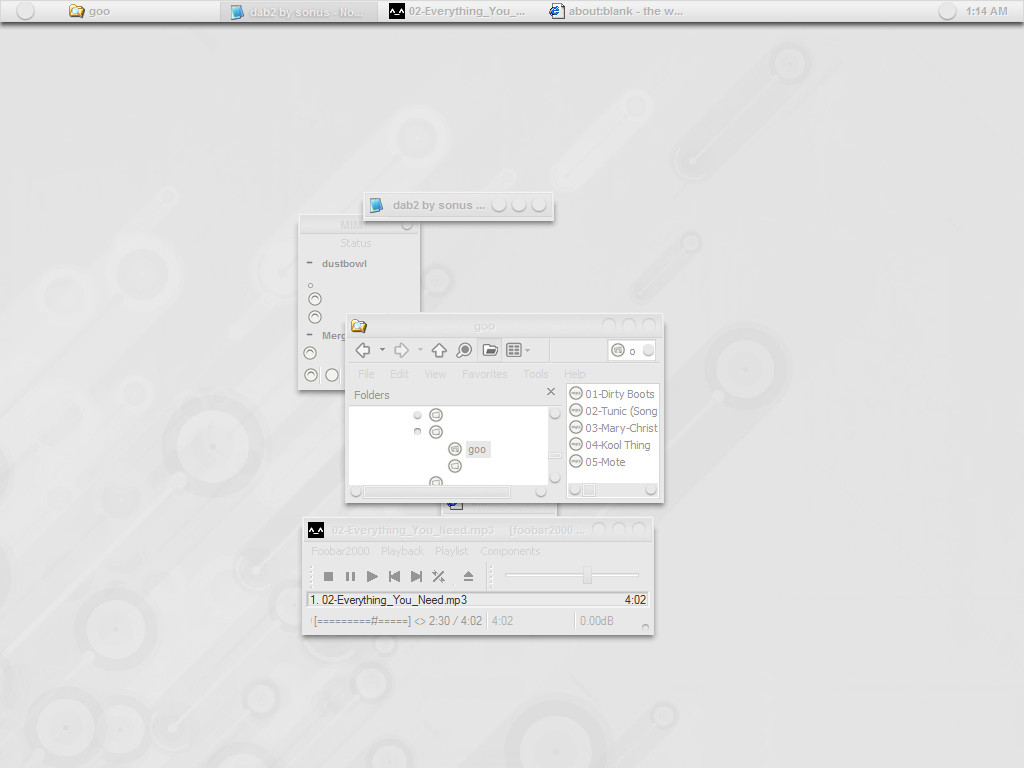Open the Components menu
The height and width of the screenshot is (768, 1024).
point(510,551)
